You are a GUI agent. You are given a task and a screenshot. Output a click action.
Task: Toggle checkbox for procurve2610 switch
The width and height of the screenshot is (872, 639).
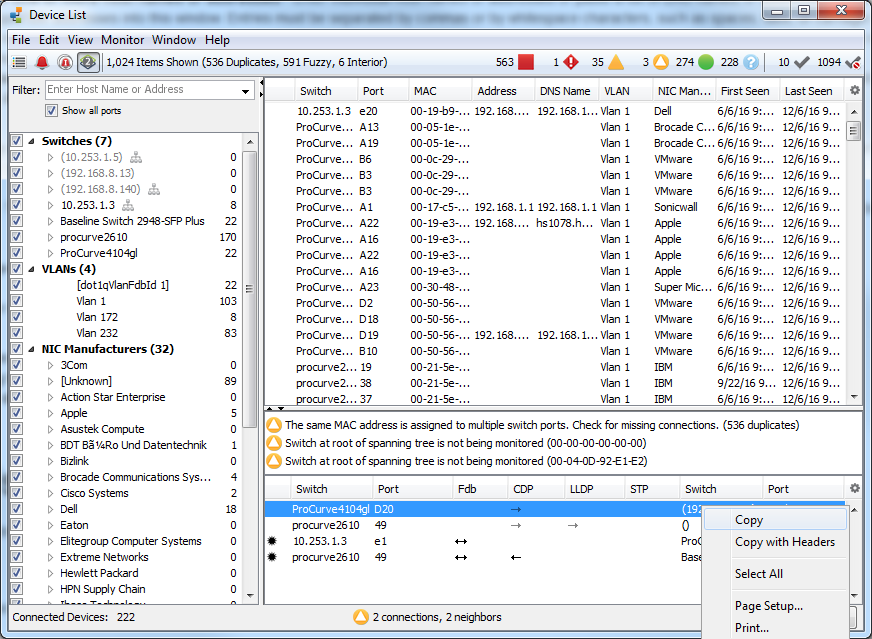click(x=17, y=237)
